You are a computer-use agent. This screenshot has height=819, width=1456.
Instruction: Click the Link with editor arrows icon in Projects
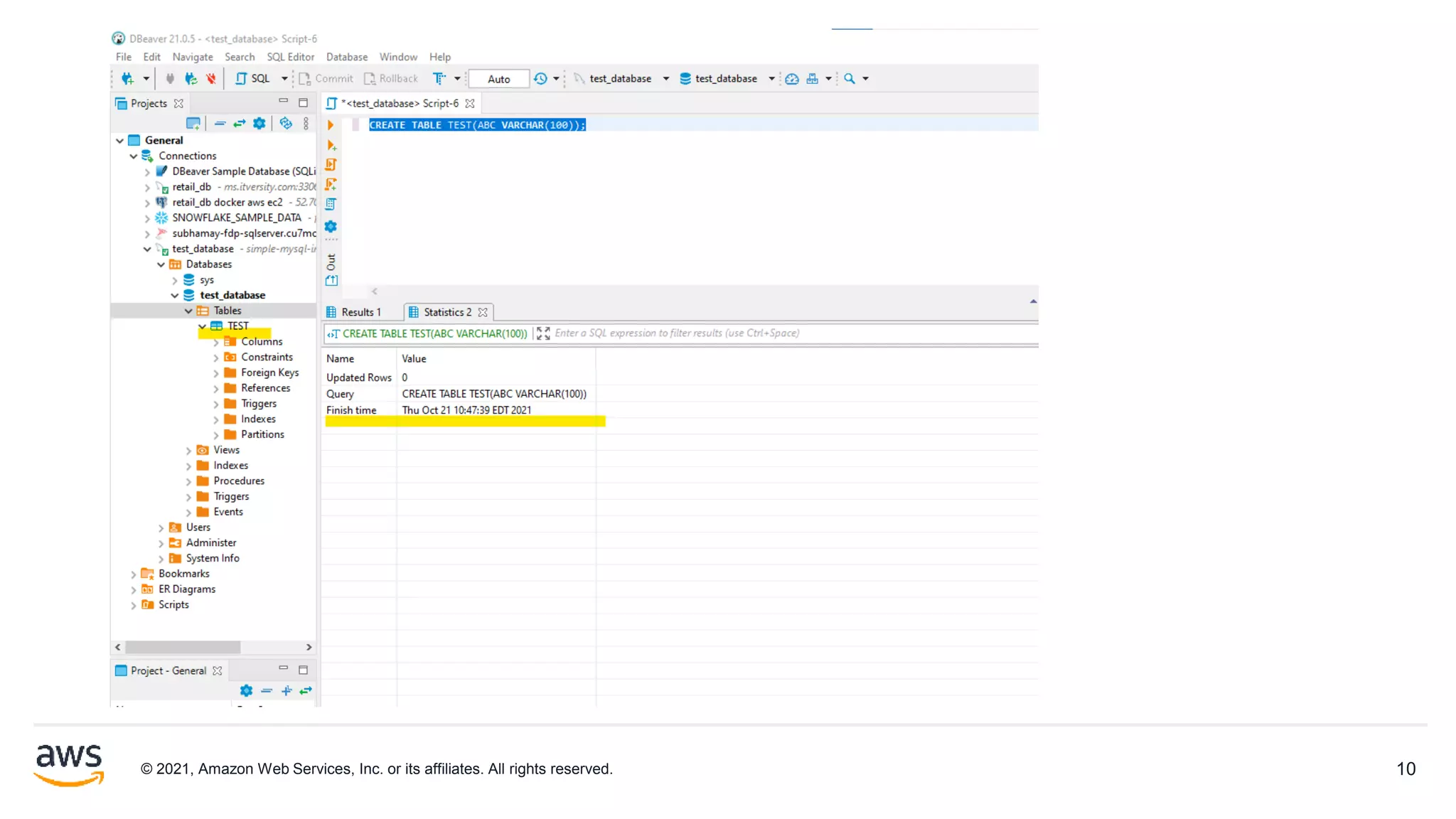(x=240, y=124)
